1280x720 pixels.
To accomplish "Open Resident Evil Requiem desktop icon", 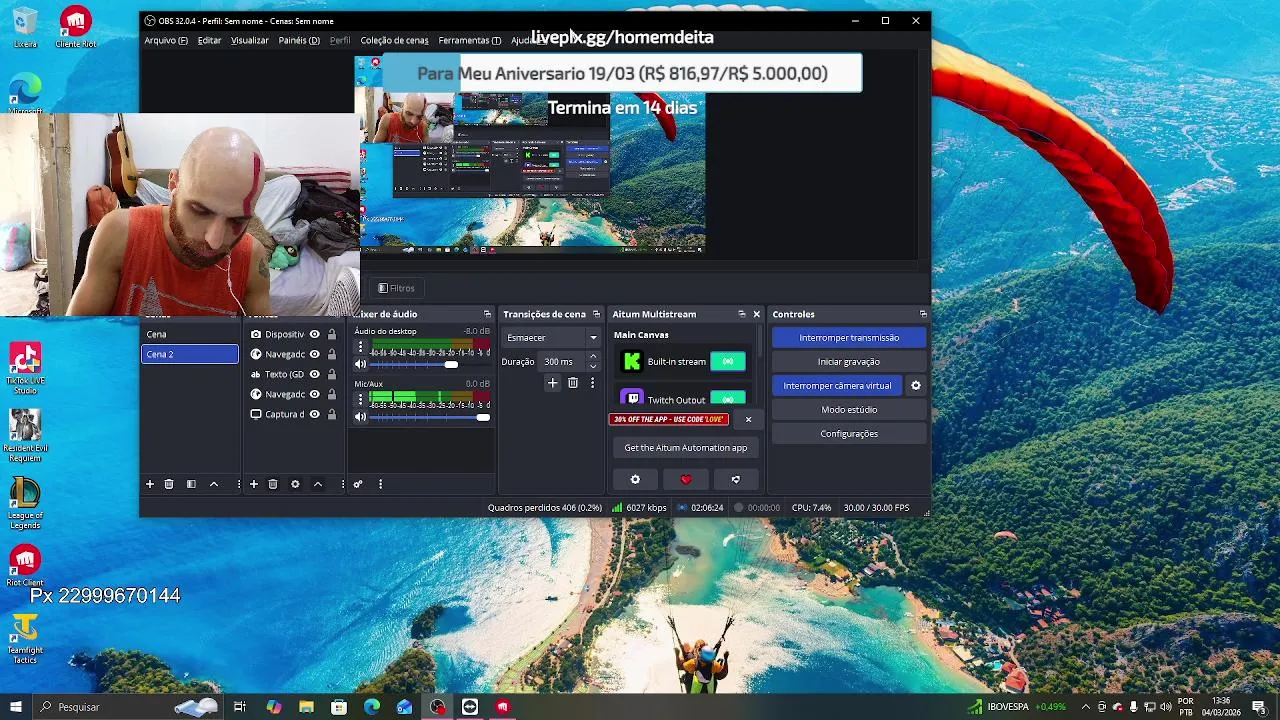I will point(25,435).
